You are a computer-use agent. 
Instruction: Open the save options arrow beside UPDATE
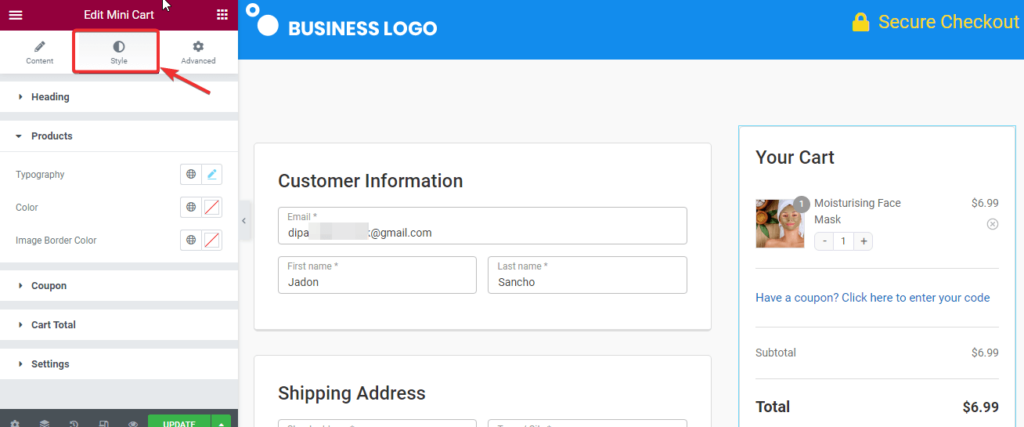[221, 421]
